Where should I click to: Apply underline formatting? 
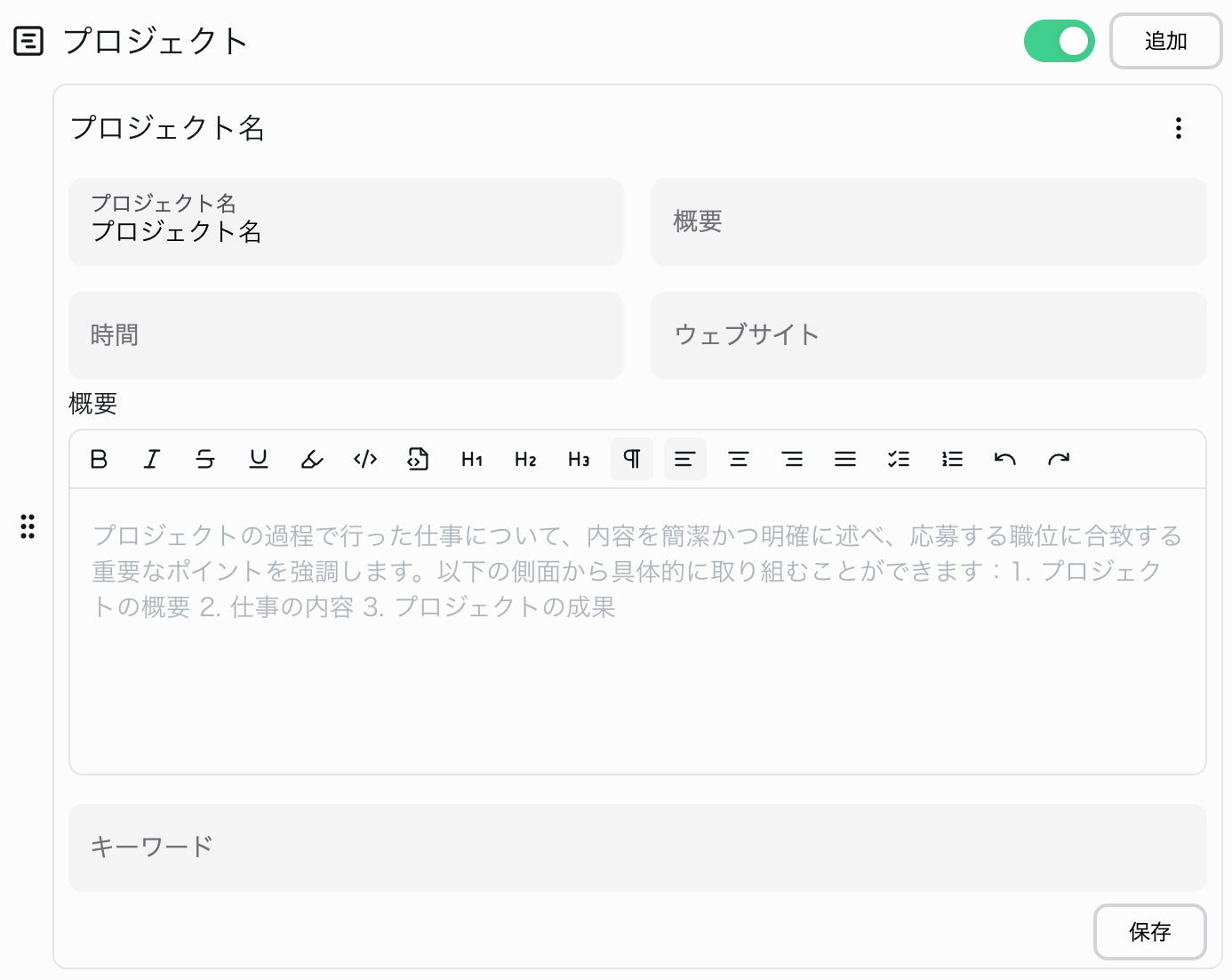pos(259,459)
